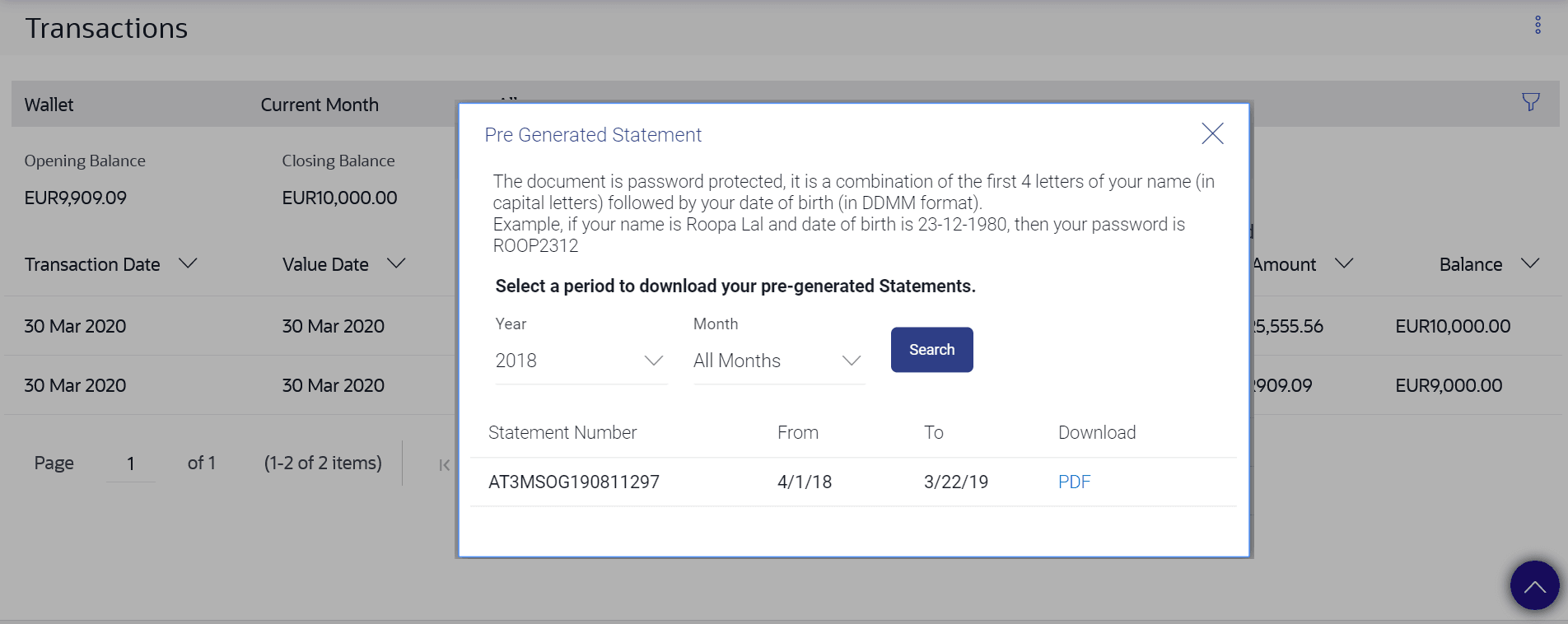
Task: Click the page number input field
Action: 130,463
